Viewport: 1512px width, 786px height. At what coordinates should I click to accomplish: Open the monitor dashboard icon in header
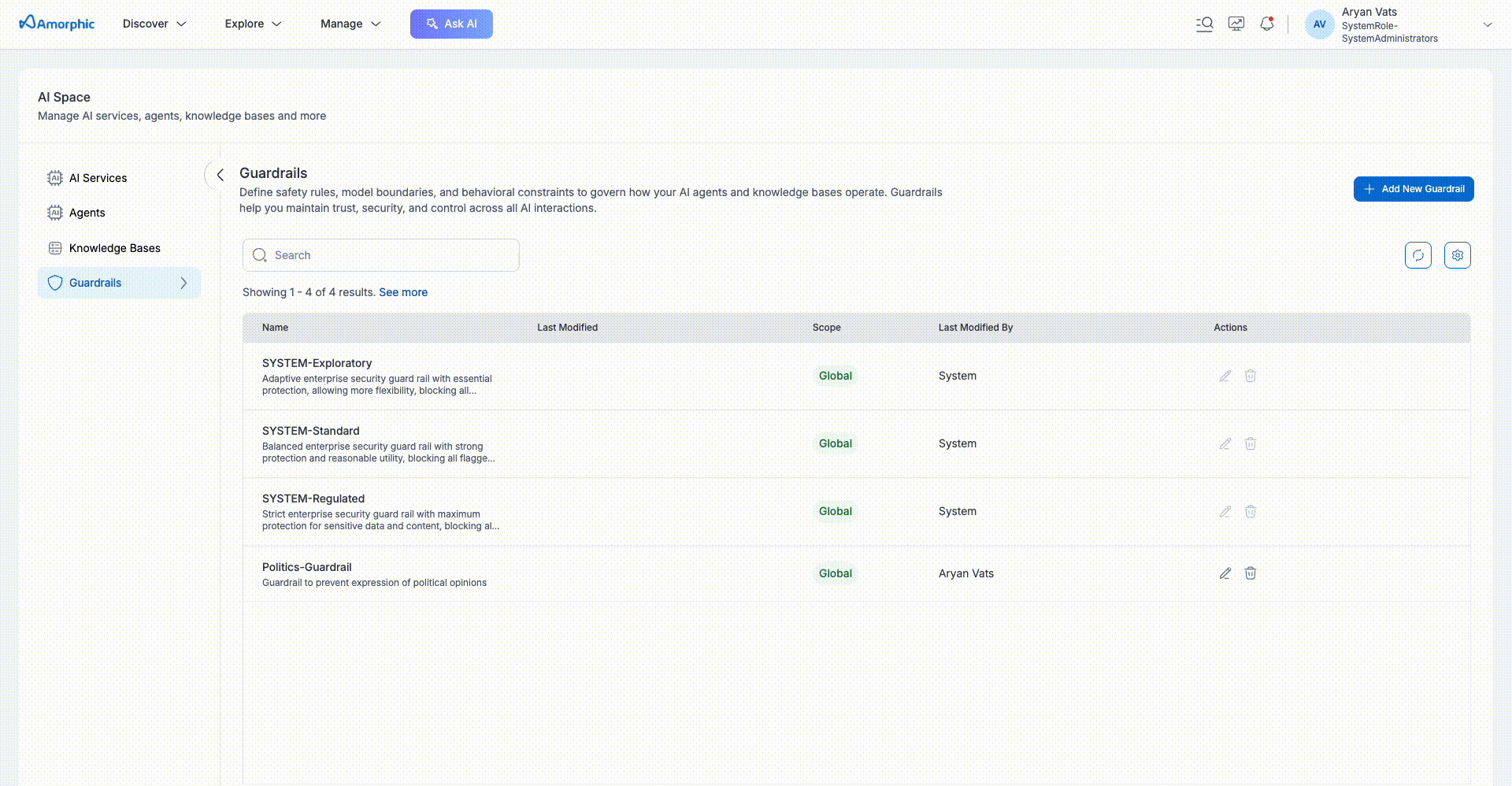click(1236, 24)
